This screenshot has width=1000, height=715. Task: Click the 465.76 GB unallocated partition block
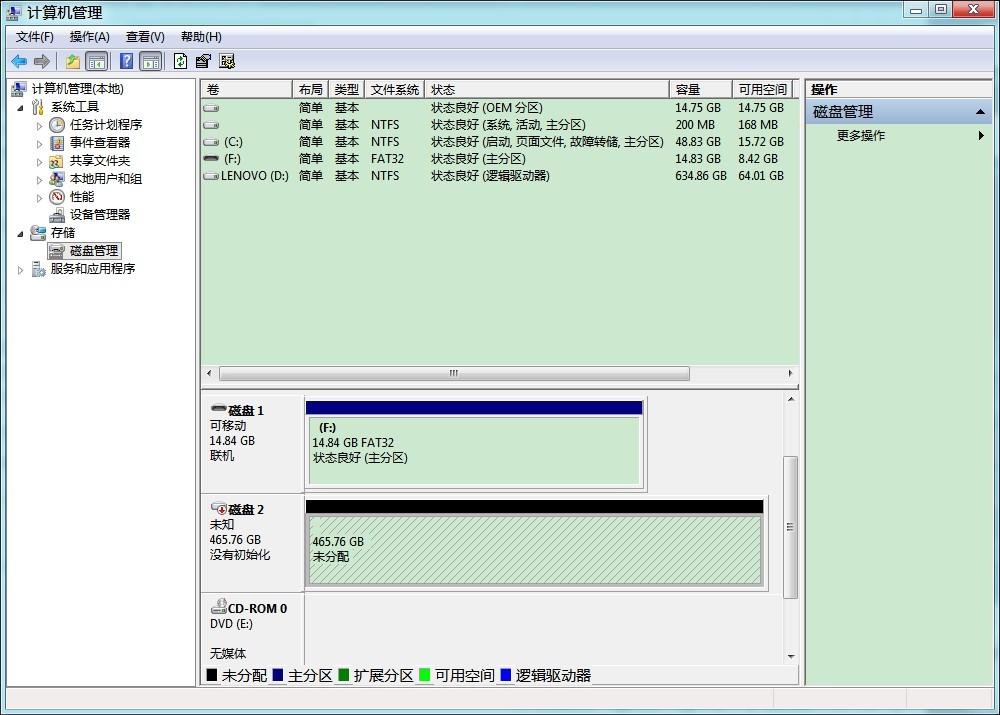click(x=535, y=550)
